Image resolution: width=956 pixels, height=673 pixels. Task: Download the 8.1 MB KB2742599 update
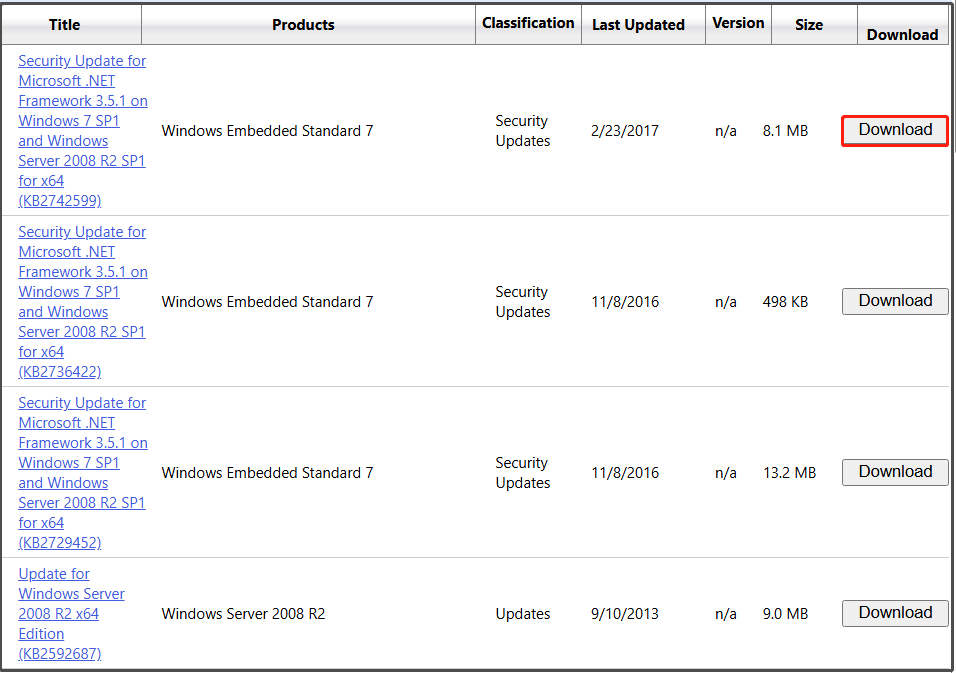pos(895,130)
